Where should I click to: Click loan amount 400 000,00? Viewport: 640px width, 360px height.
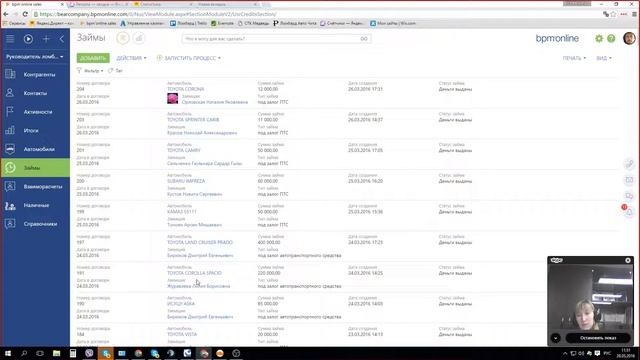269,242
